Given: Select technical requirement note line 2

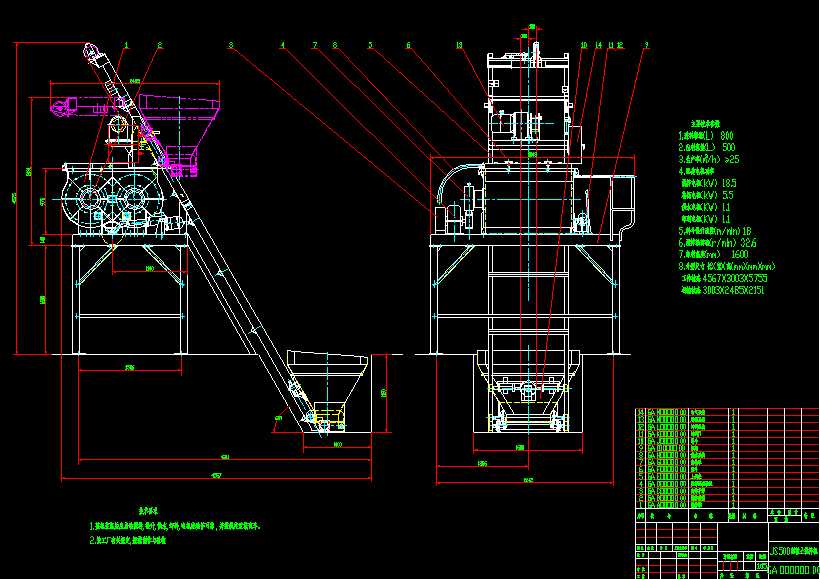Looking at the screenshot, I should click(128, 540).
